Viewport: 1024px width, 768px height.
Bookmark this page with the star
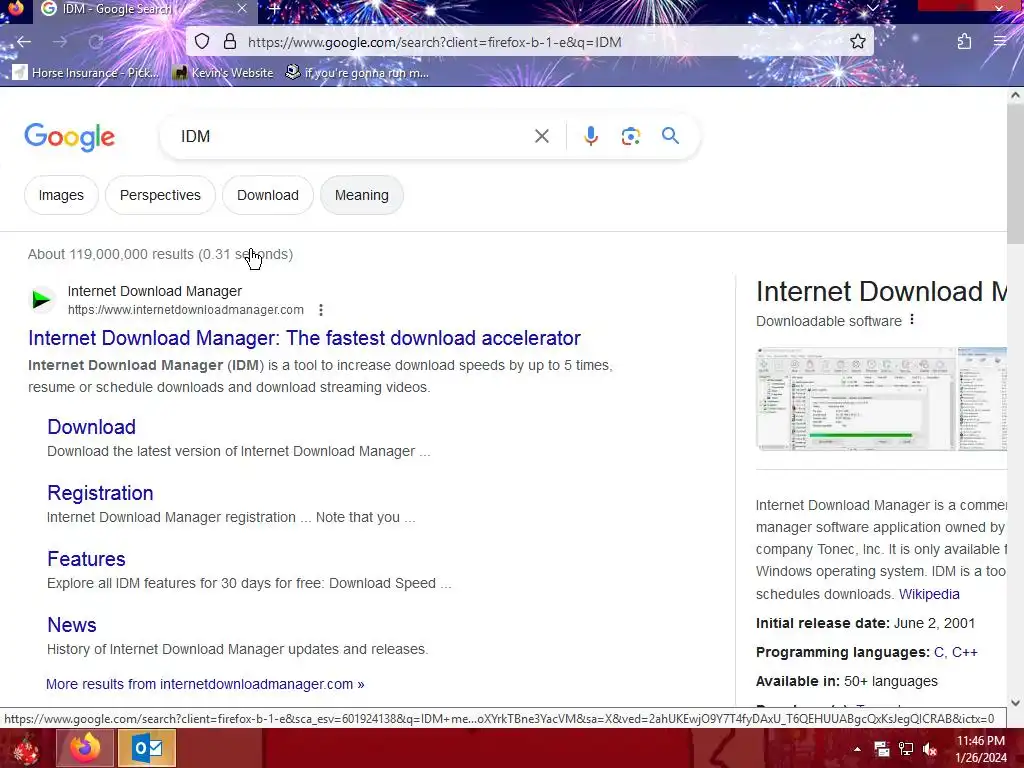(x=857, y=42)
